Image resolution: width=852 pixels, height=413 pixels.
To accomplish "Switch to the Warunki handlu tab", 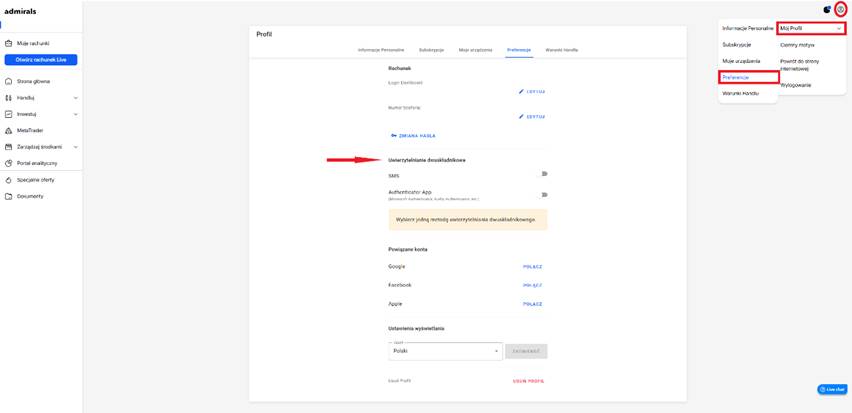I will click(x=562, y=49).
